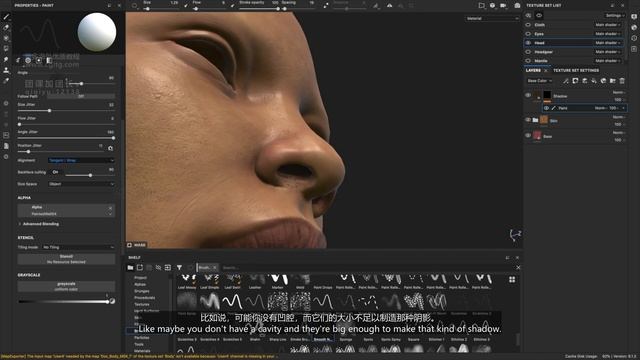640x360 pixels.
Task: Toggle visibility of the Head texture set
Action: [x=528, y=43]
